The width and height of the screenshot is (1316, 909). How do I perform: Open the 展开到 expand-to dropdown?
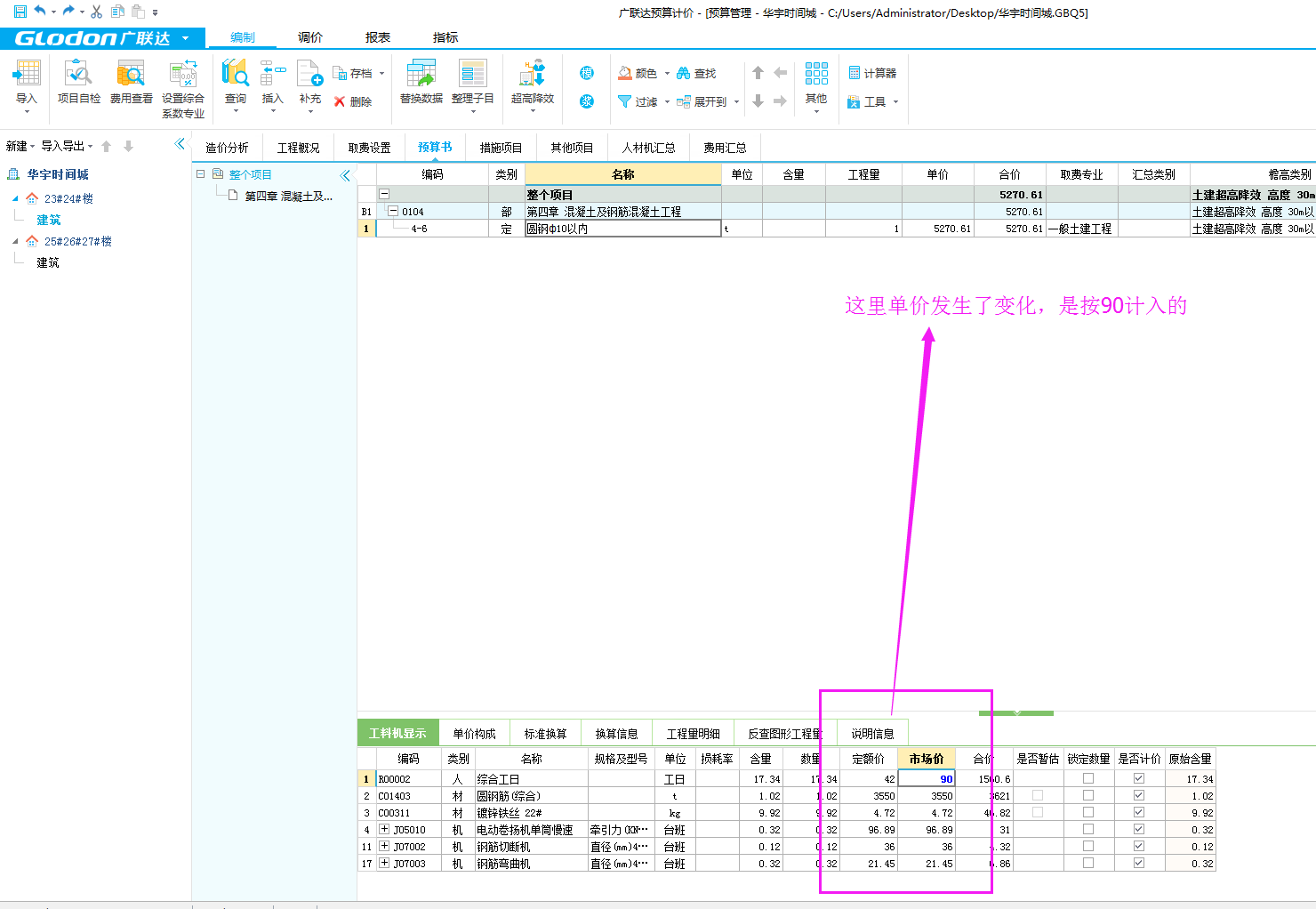click(x=736, y=101)
